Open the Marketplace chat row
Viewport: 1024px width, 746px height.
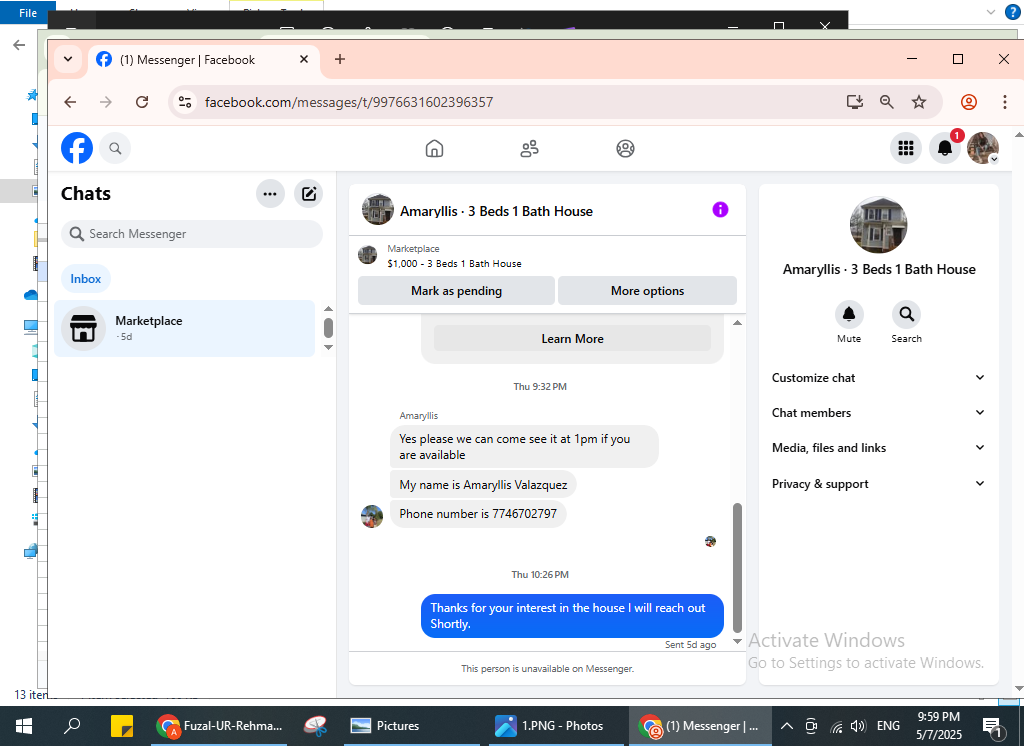(185, 329)
